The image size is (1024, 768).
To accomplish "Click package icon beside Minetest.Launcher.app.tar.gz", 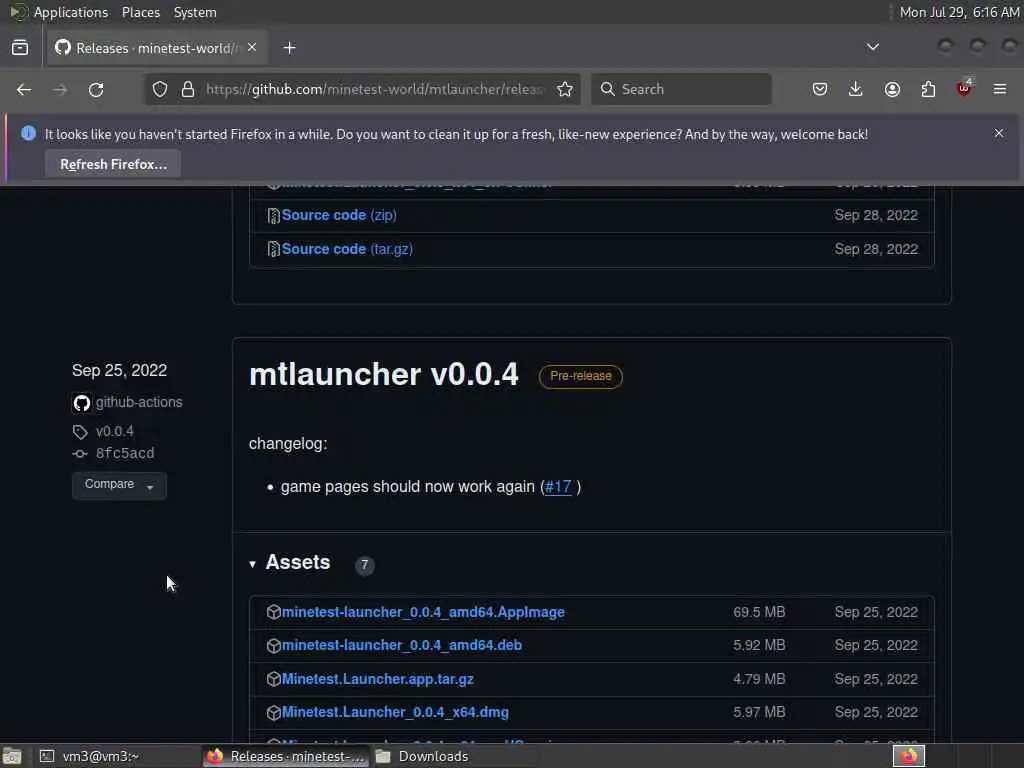I will (274, 679).
